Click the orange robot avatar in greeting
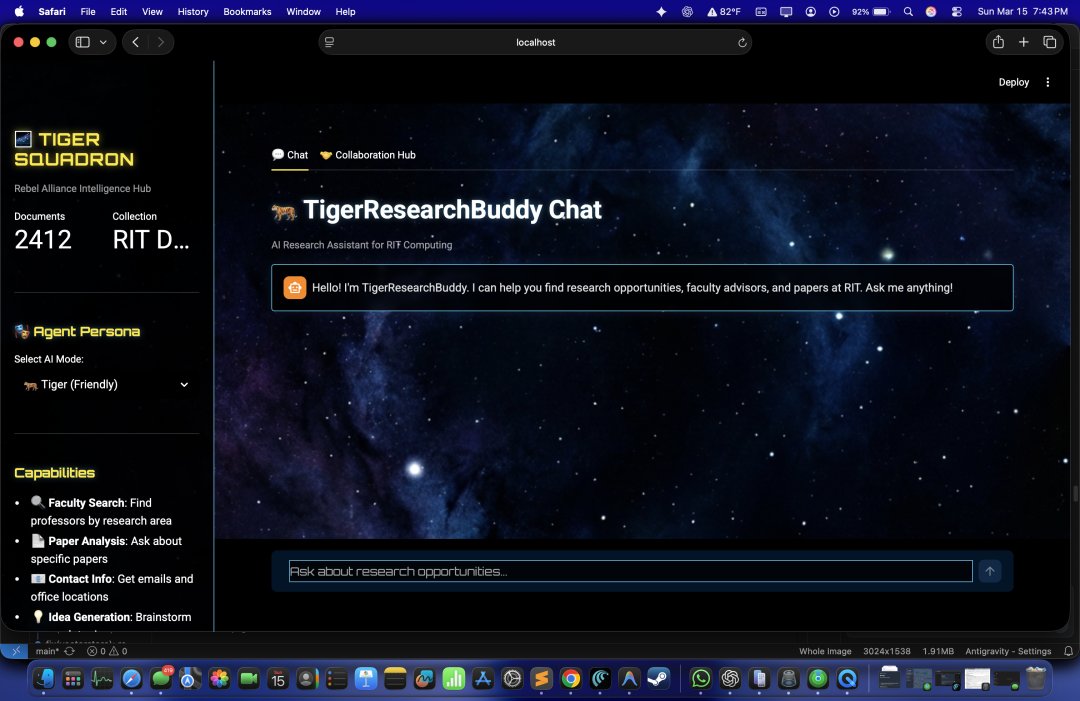1080x701 pixels. click(x=295, y=288)
